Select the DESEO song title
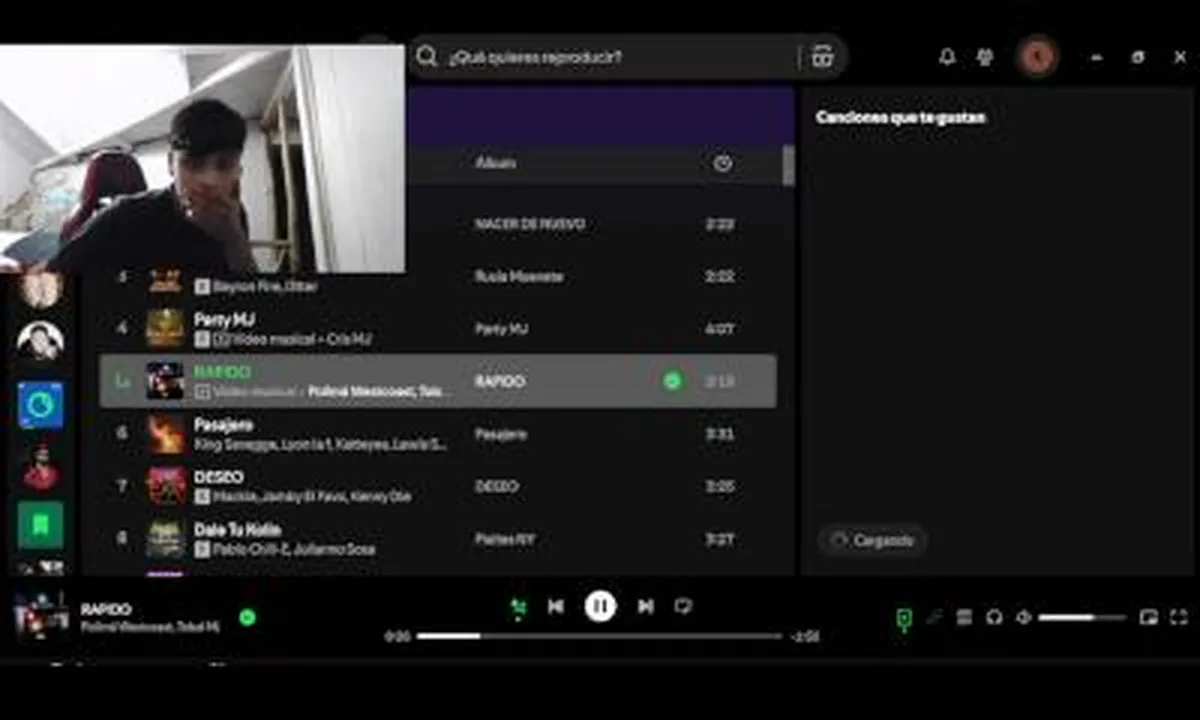Viewport: 1200px width, 720px height. point(218,477)
